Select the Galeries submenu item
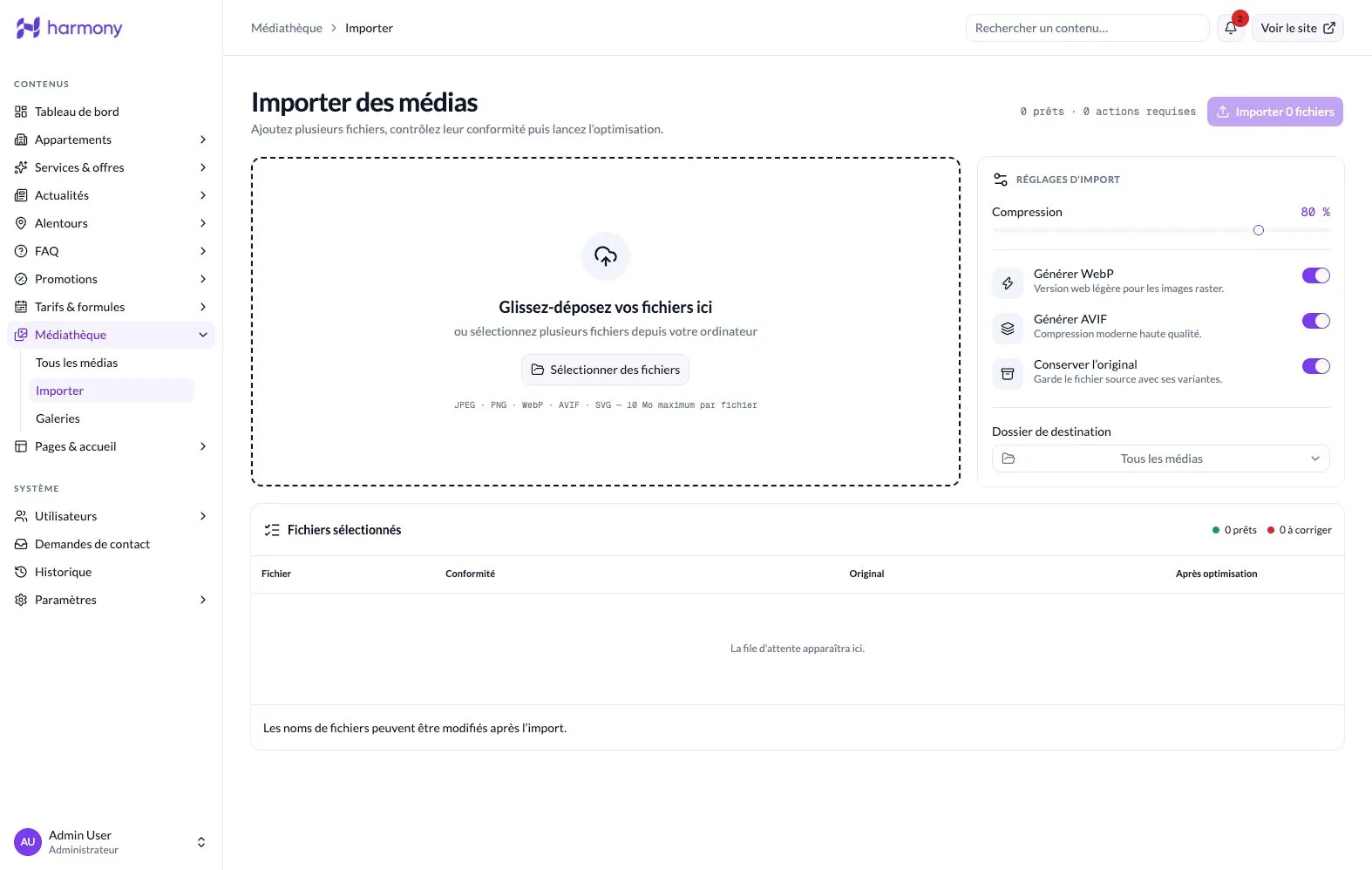Screen dimensions: 1372x870 (112, 418)
